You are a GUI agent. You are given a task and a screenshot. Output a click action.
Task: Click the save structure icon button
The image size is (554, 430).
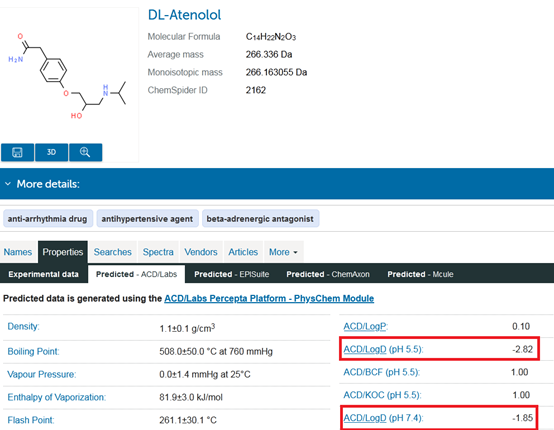tap(17, 152)
